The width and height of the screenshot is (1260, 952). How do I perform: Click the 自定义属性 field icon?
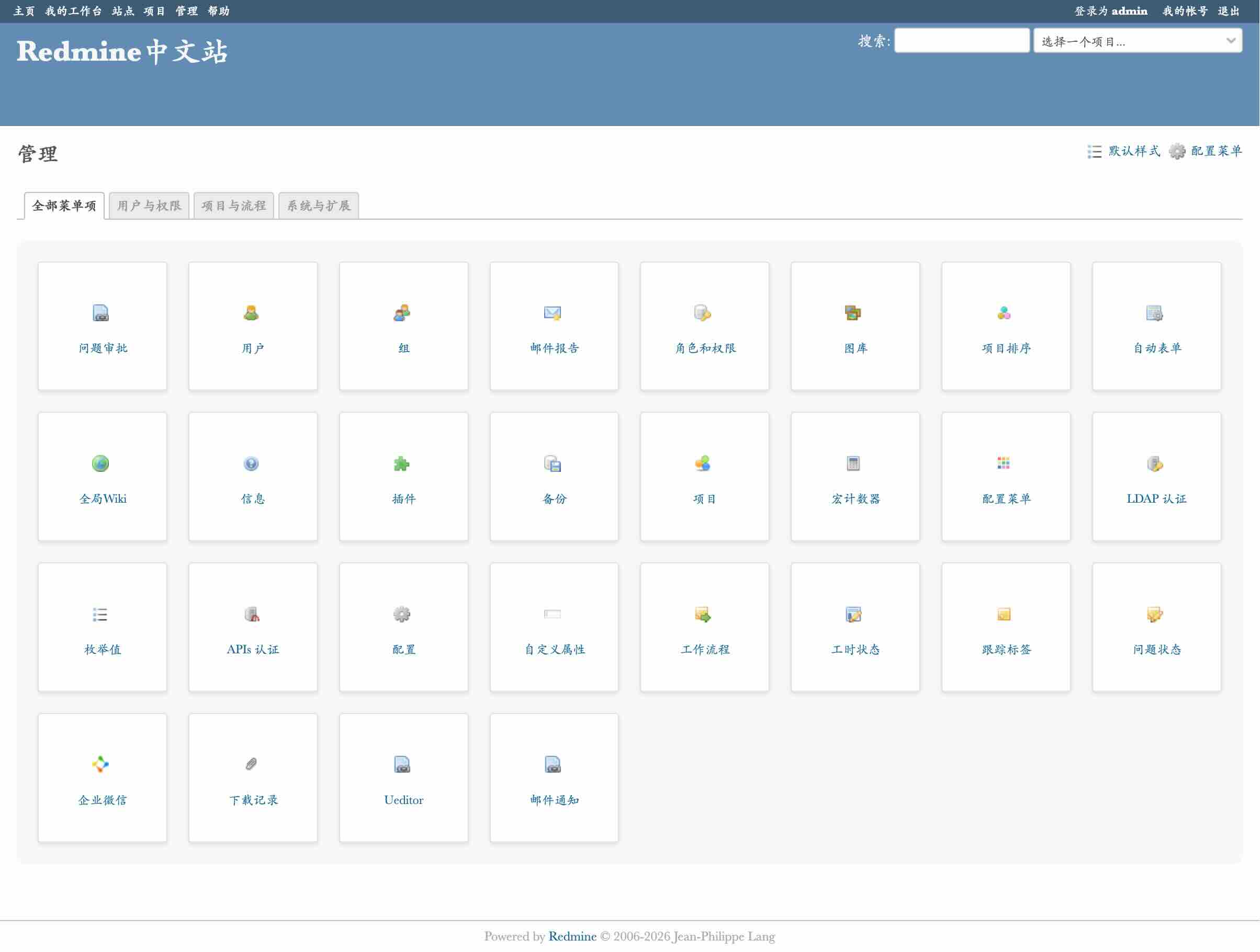point(553,615)
